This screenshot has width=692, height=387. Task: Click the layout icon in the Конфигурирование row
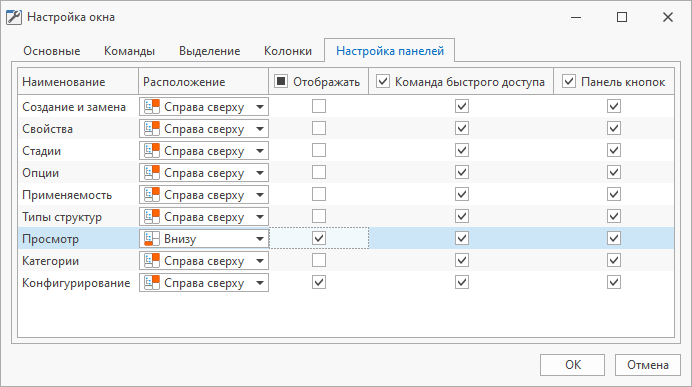(x=152, y=283)
